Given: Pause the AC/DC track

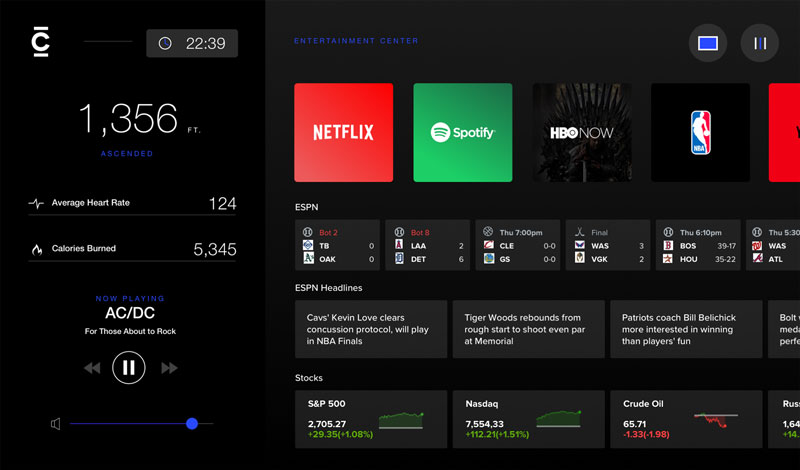Looking at the screenshot, I should point(129,367).
